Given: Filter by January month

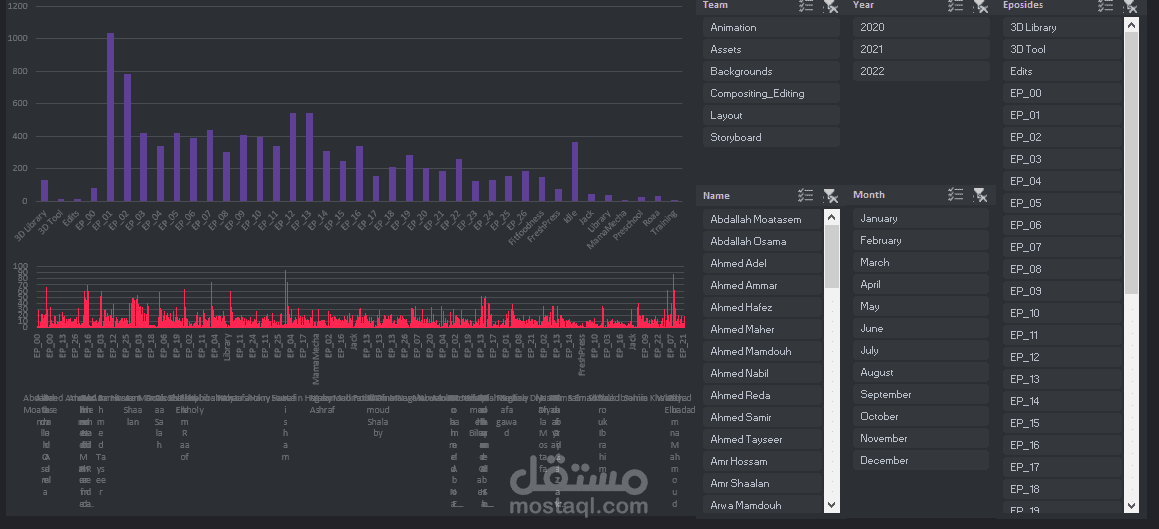Looking at the screenshot, I should 921,219.
